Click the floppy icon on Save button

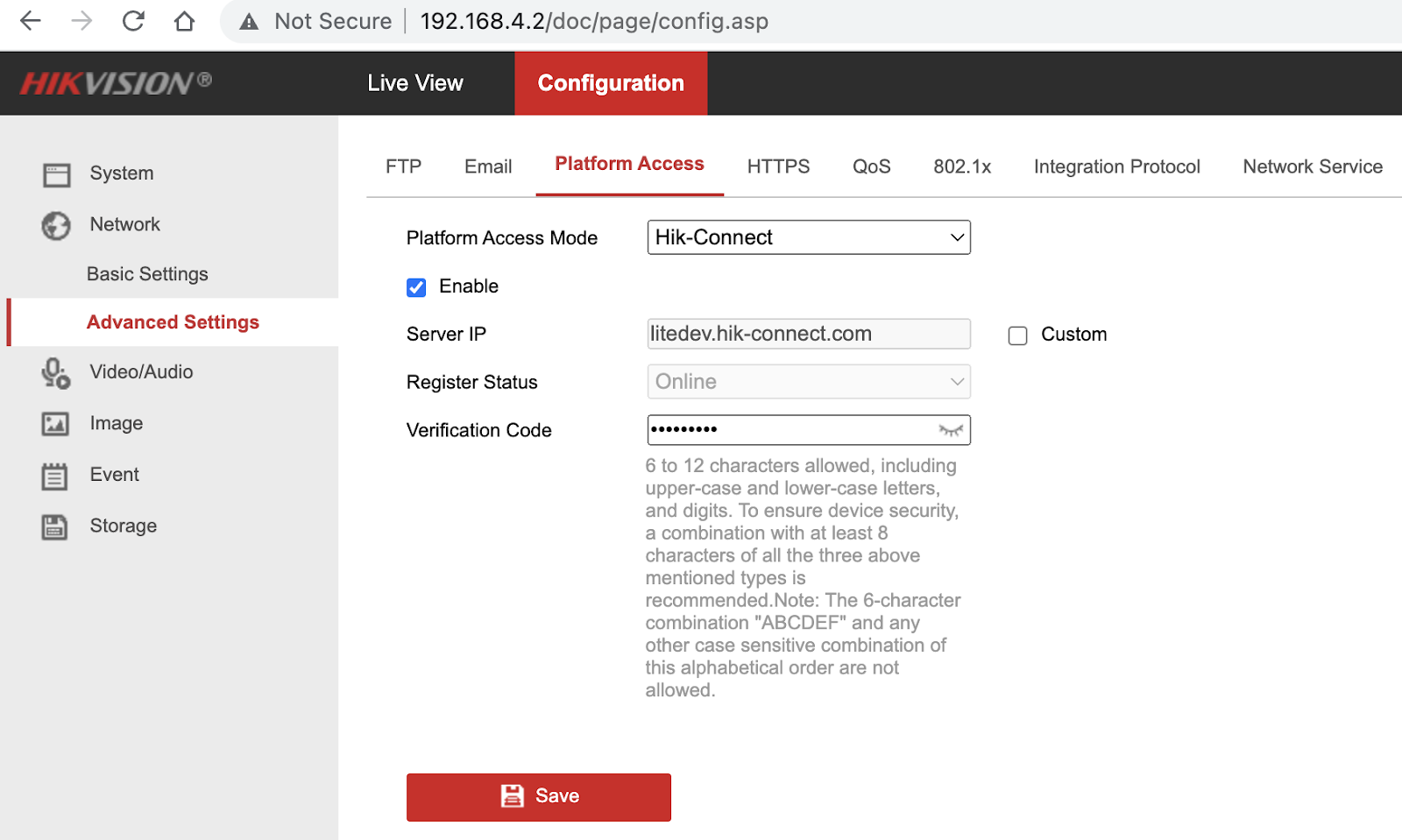pos(512,795)
